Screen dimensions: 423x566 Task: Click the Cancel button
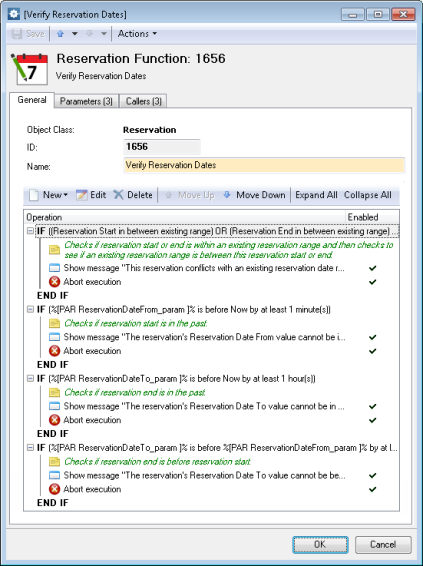[x=383, y=544]
